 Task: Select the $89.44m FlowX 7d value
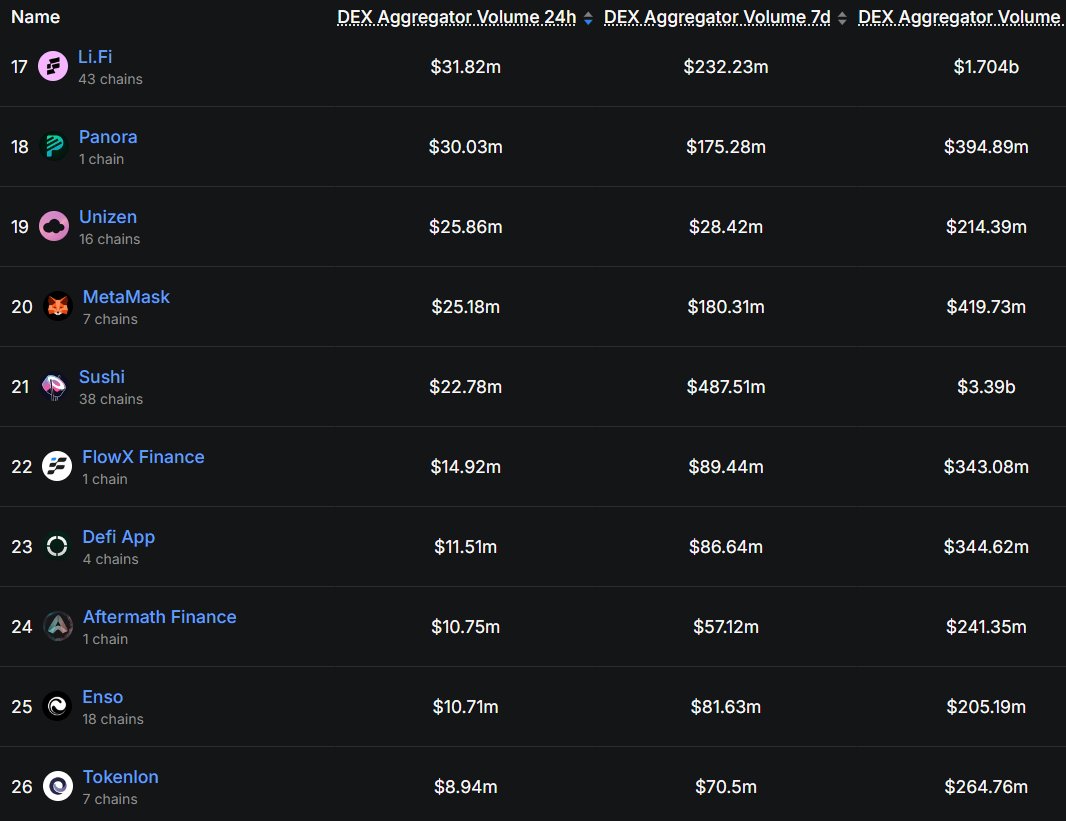tap(726, 466)
